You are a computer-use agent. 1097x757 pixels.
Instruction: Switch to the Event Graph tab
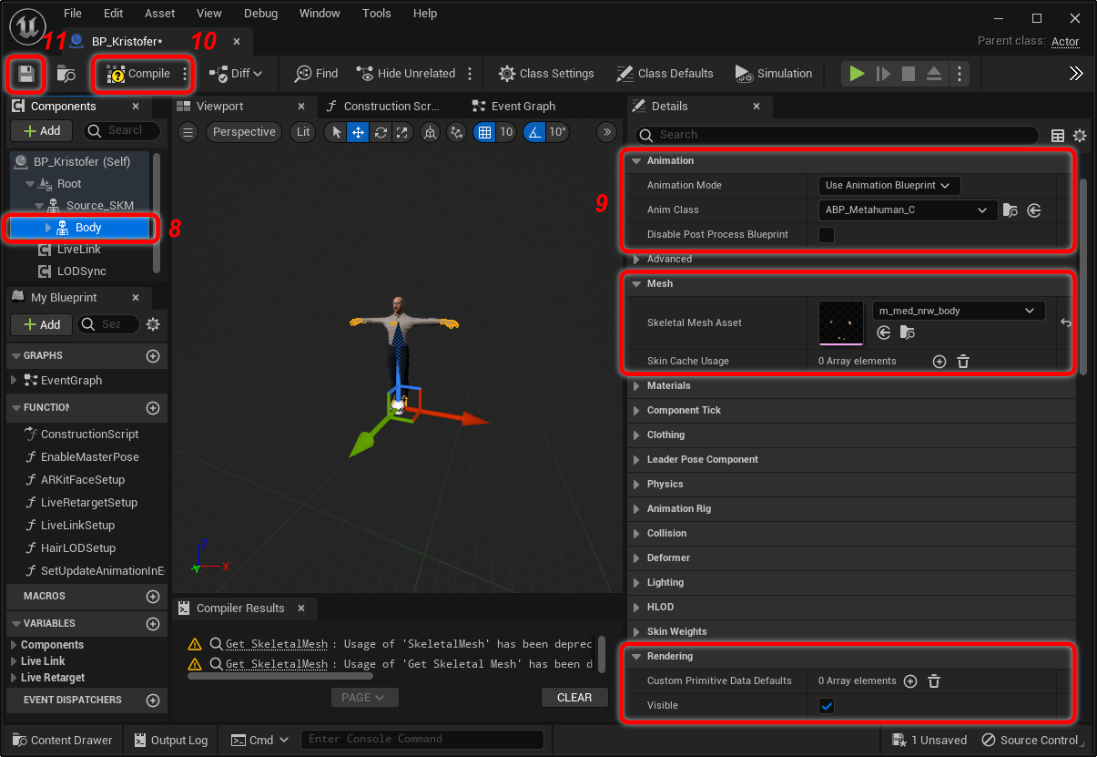coord(522,106)
